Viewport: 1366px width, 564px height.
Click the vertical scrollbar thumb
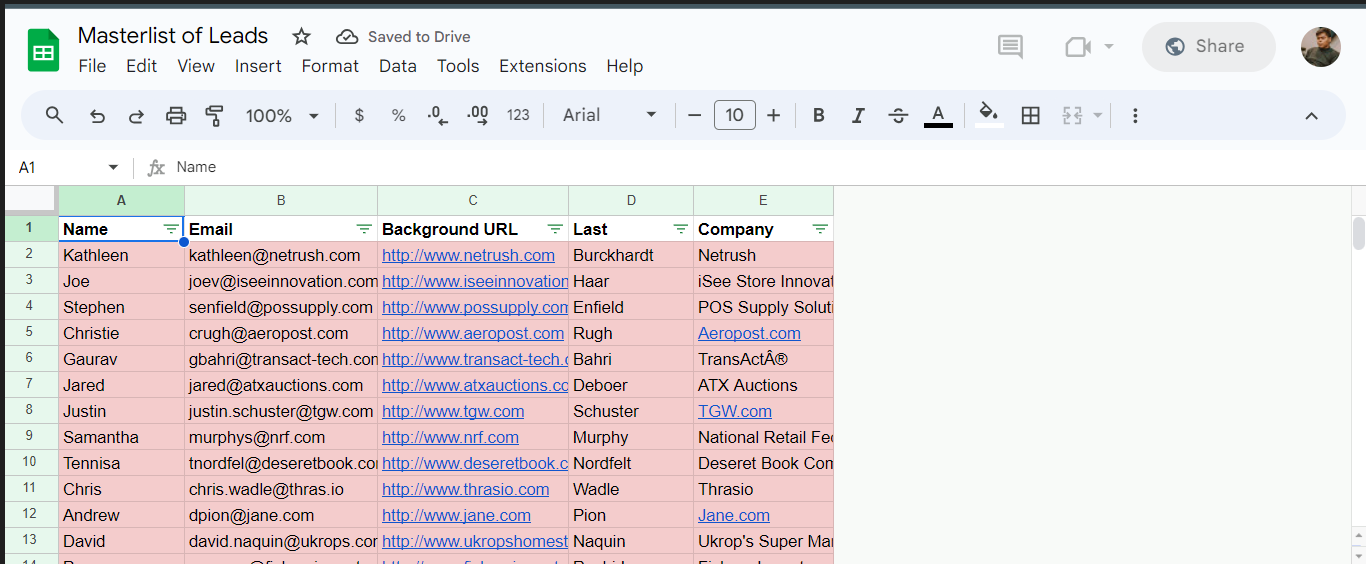coord(1358,233)
